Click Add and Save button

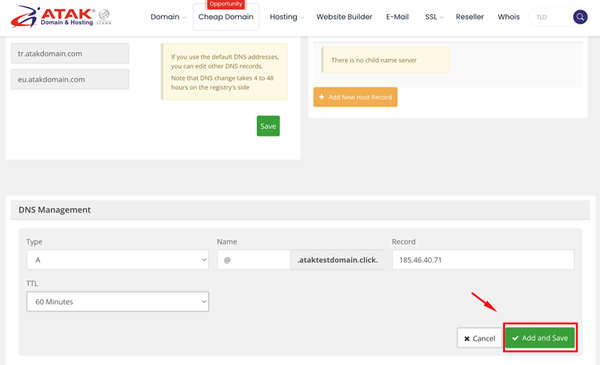pyautogui.click(x=540, y=338)
